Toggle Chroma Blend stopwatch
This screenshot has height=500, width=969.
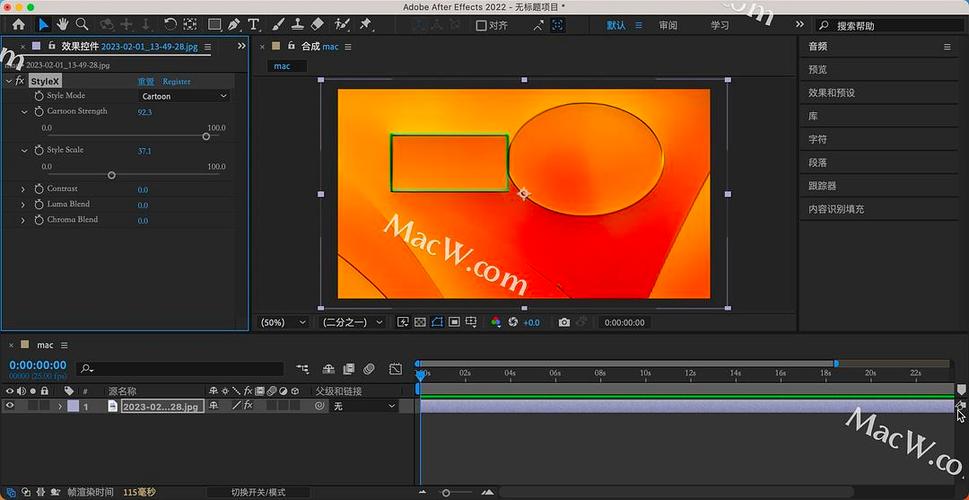(x=39, y=220)
